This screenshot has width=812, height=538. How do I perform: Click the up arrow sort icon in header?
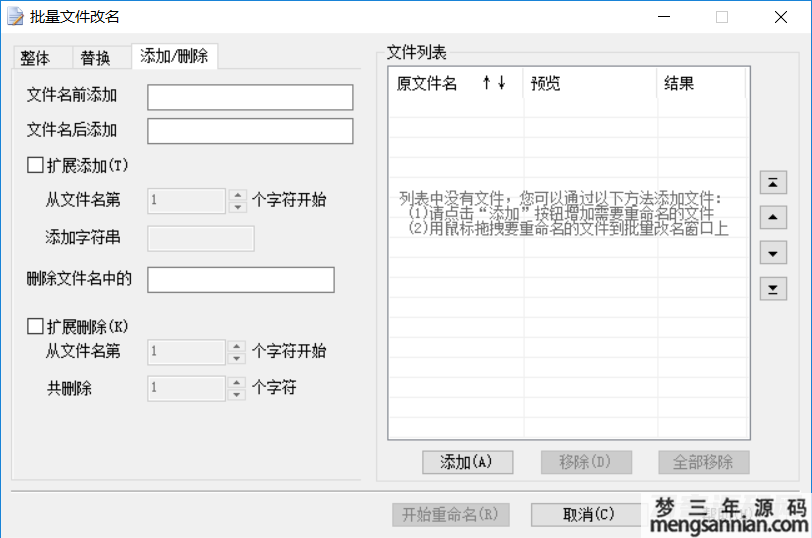(x=486, y=83)
